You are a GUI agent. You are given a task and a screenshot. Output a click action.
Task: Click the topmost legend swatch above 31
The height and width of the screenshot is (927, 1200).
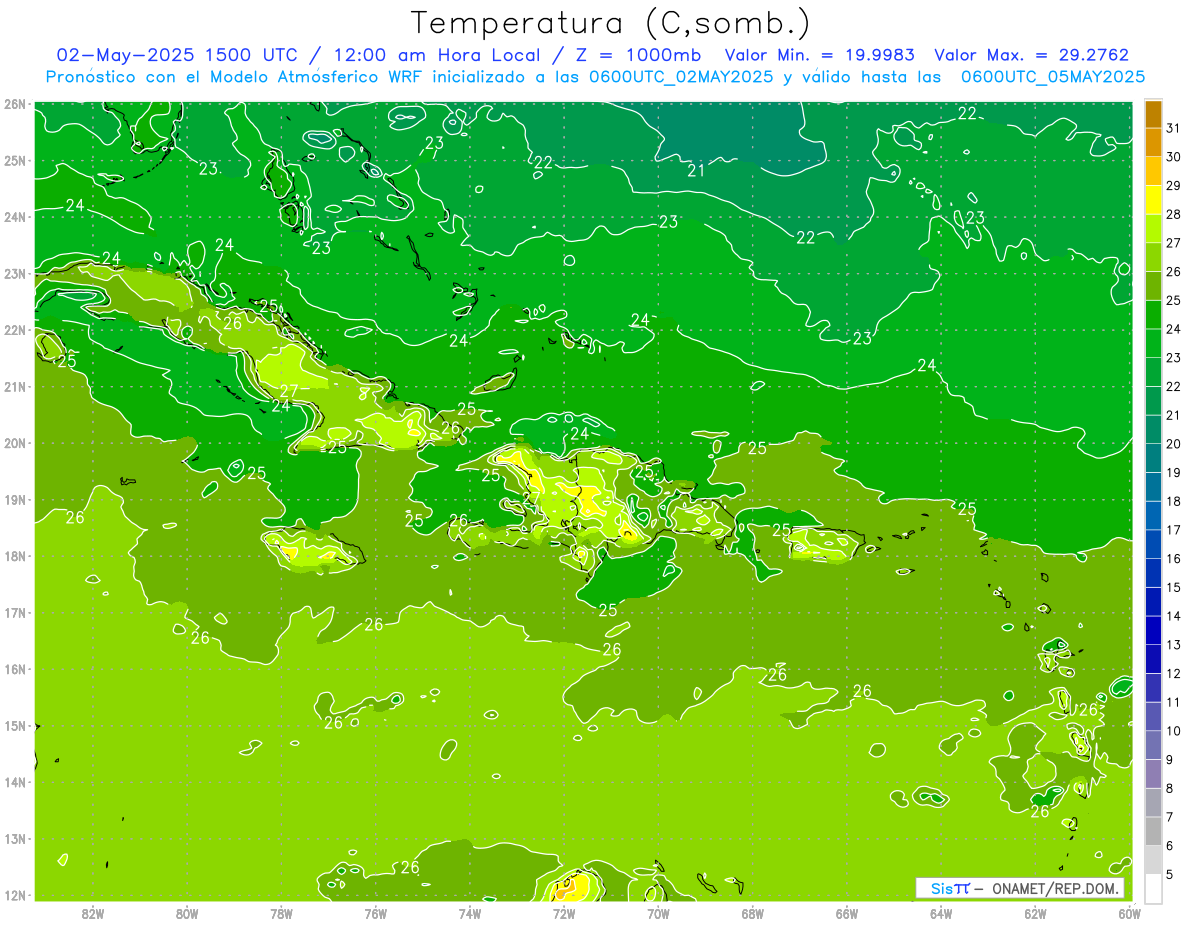(1153, 114)
